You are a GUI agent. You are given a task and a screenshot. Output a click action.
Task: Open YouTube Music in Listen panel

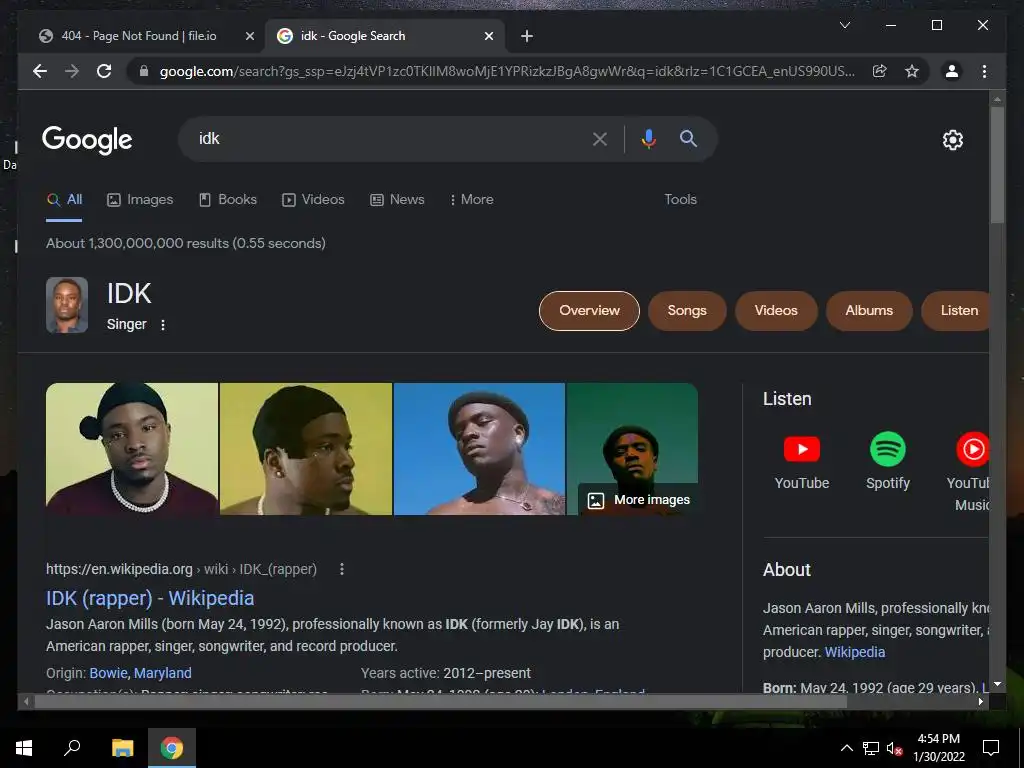coord(968,472)
